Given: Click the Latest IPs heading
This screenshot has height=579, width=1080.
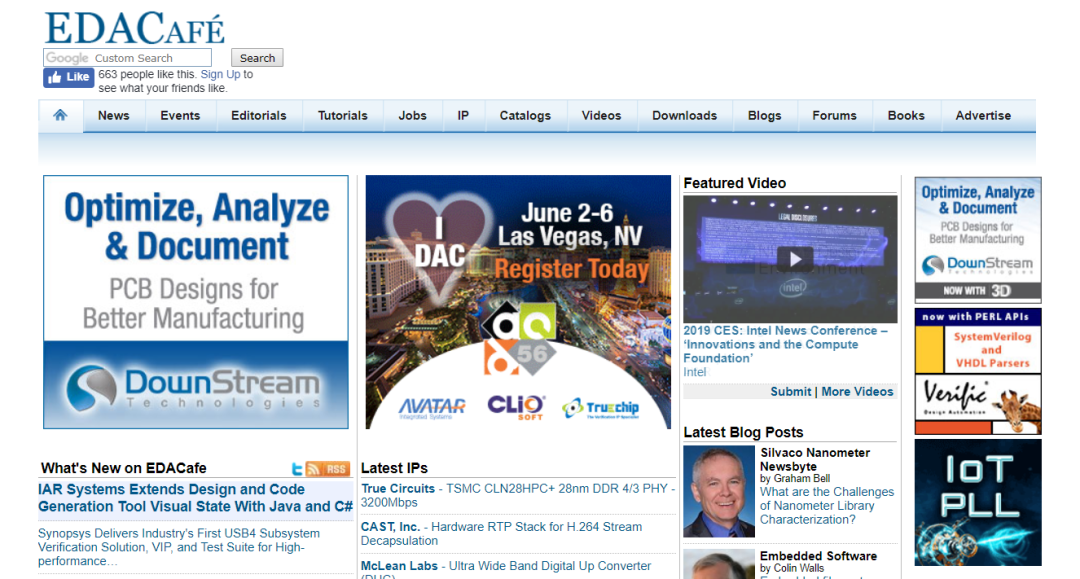Looking at the screenshot, I should point(394,468).
